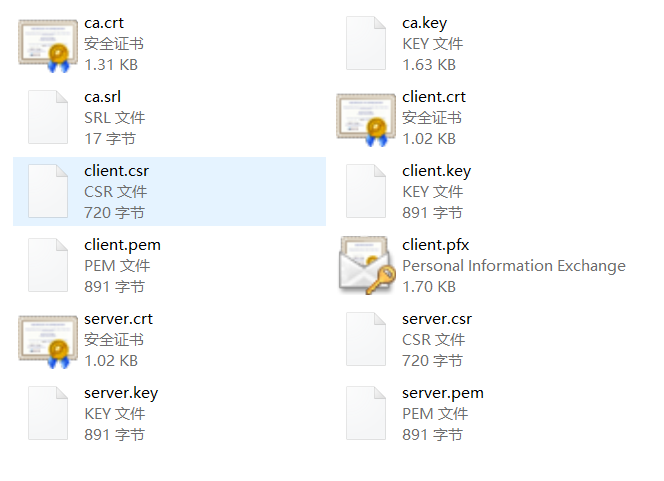This screenshot has width=664, height=481.
Task: Select the server.crt certificate icon
Action: coord(48,340)
